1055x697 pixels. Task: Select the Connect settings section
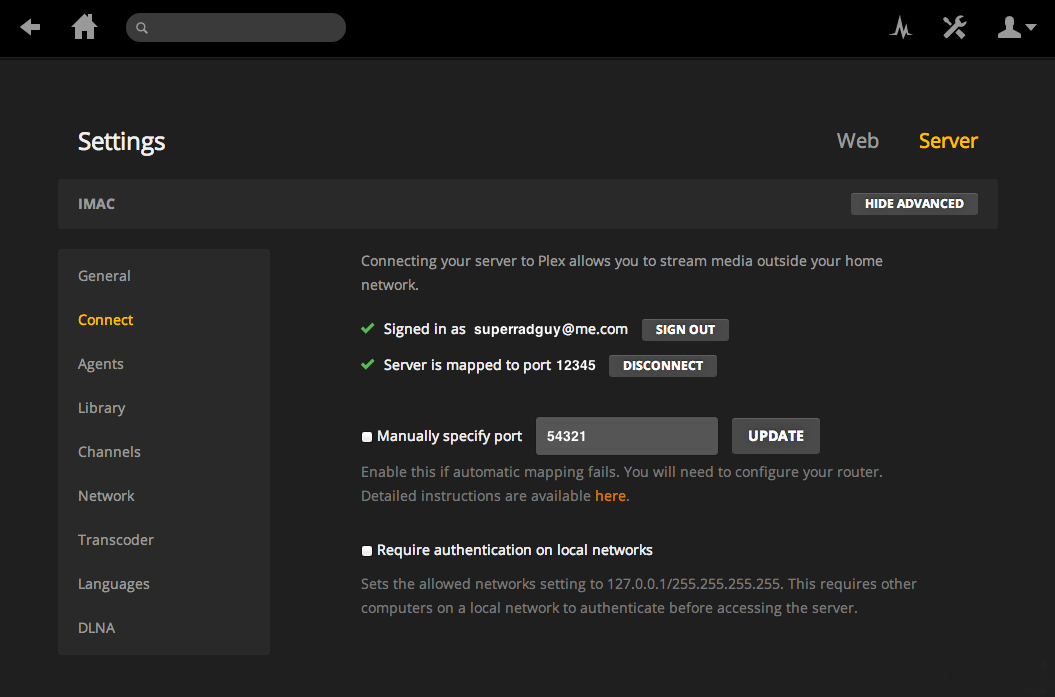click(106, 320)
